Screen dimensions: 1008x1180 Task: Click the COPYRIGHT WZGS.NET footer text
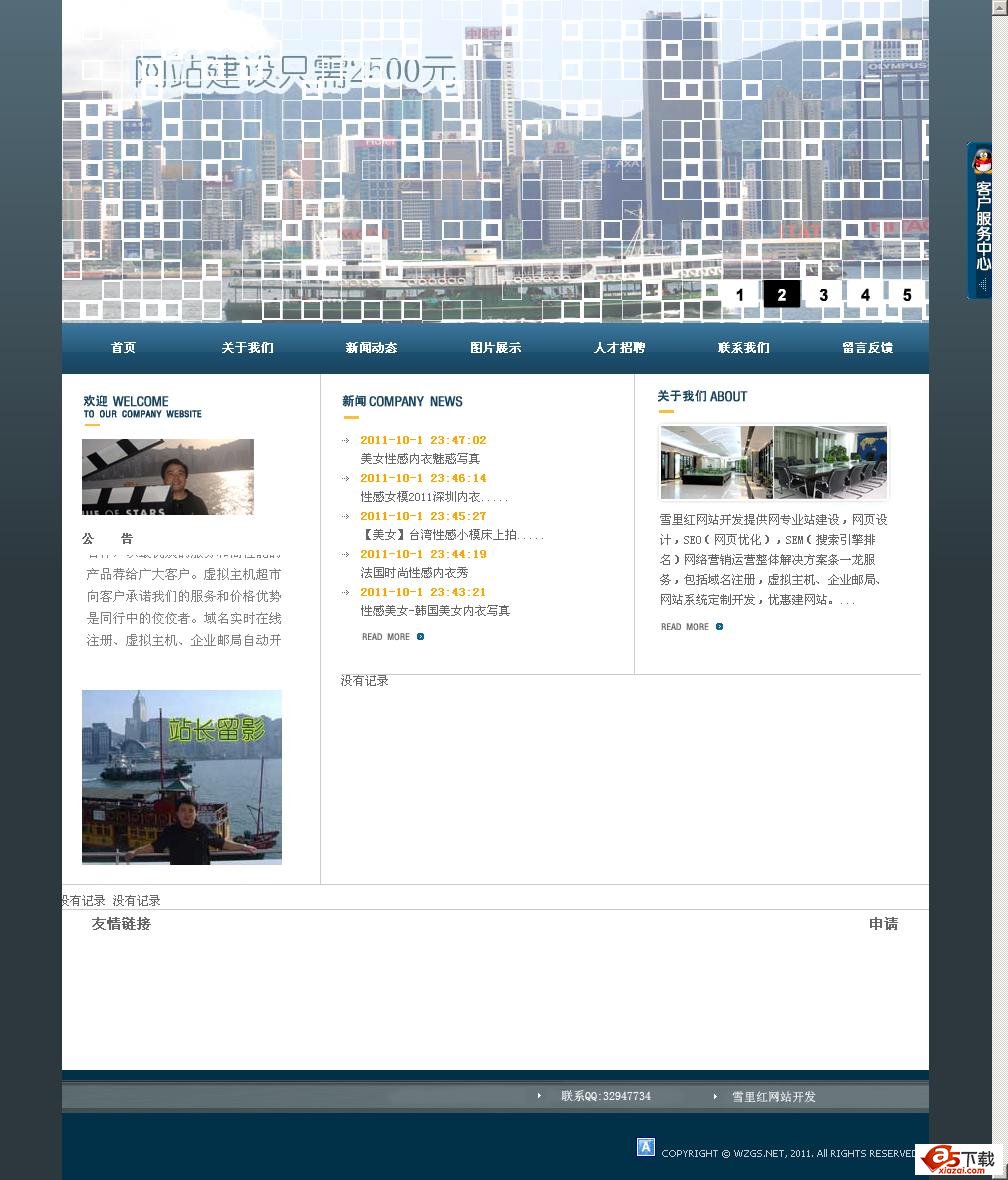point(787,1153)
